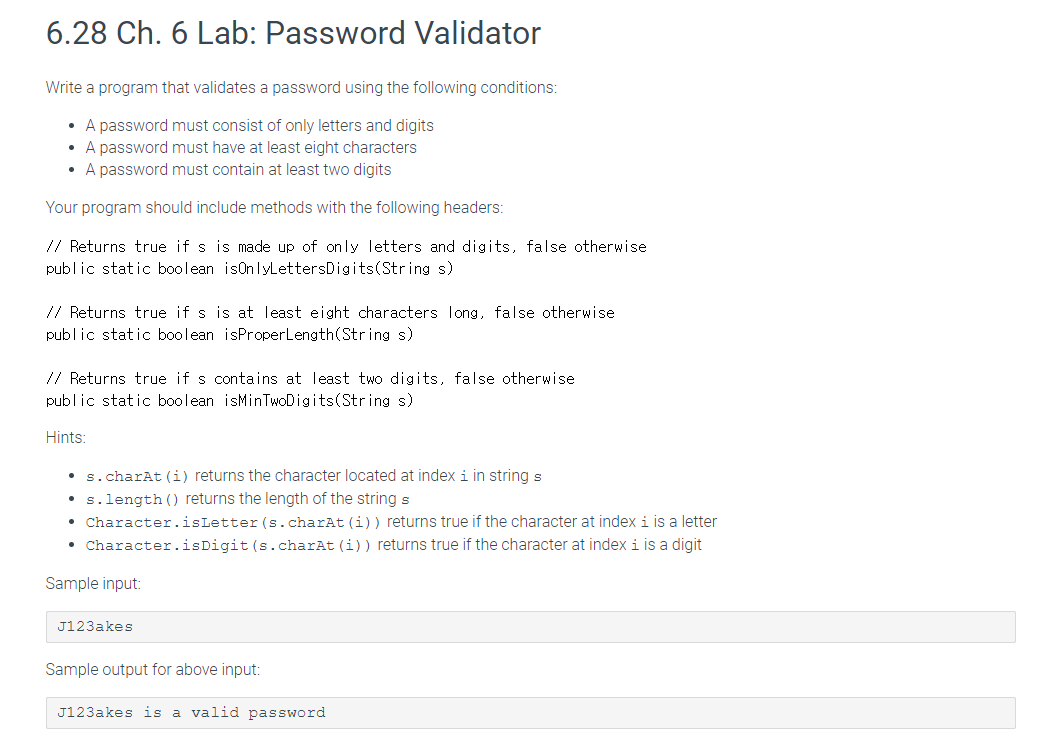Click the s.length() hint code
Image resolution: width=1040 pixels, height=753 pixels.
[x=133, y=500]
